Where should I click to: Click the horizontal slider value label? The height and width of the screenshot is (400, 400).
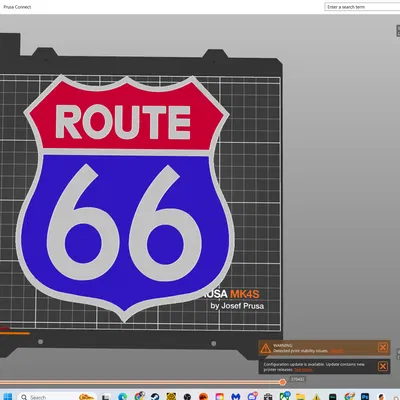tap(297, 379)
